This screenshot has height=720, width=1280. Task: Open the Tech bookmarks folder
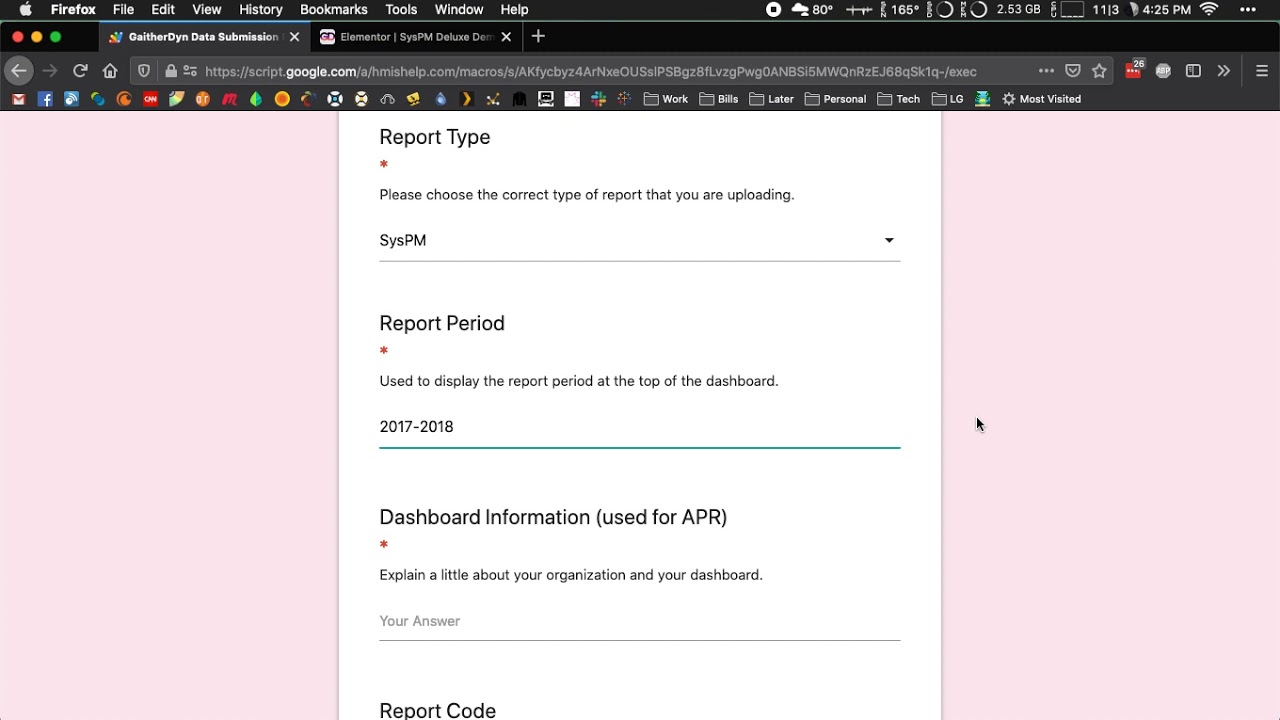899,99
